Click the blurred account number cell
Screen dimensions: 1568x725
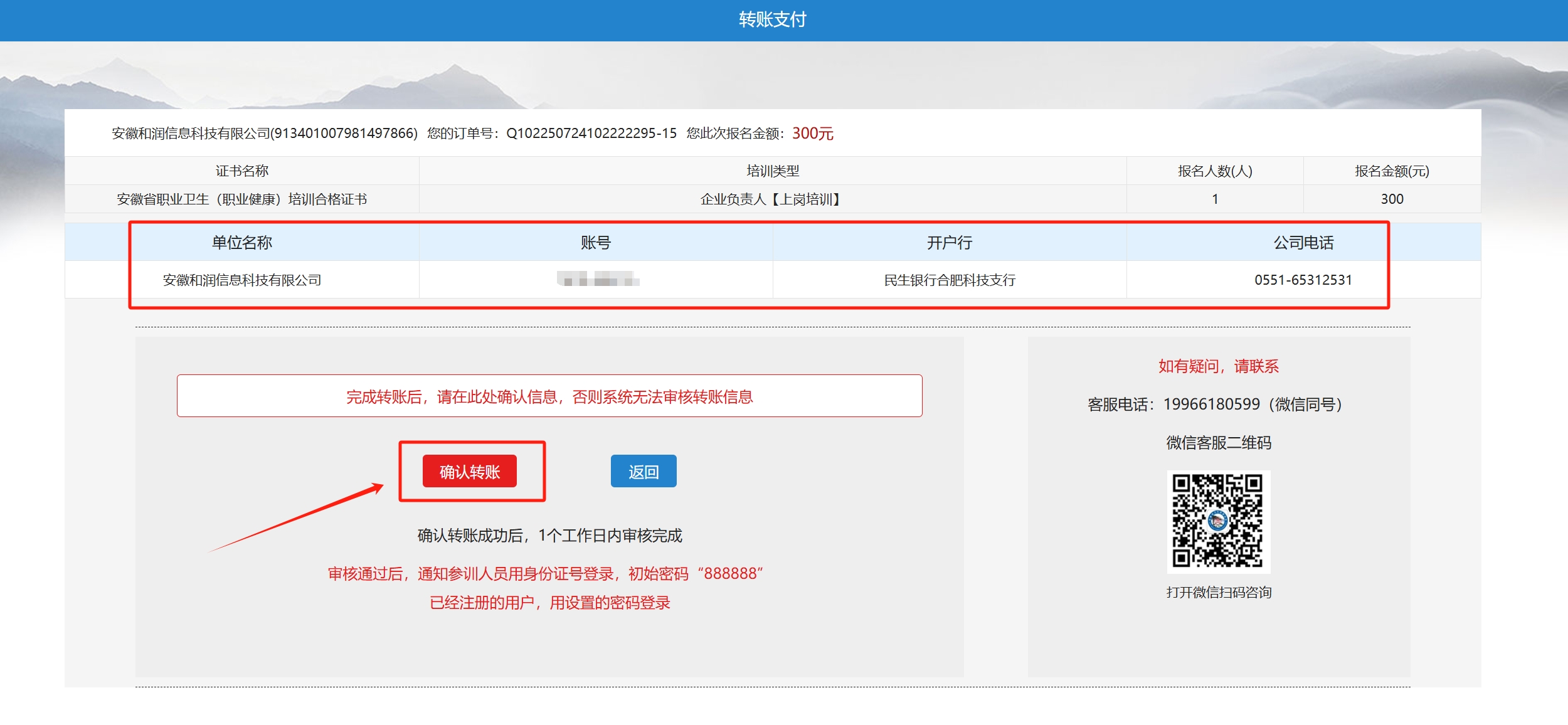pyautogui.click(x=597, y=279)
